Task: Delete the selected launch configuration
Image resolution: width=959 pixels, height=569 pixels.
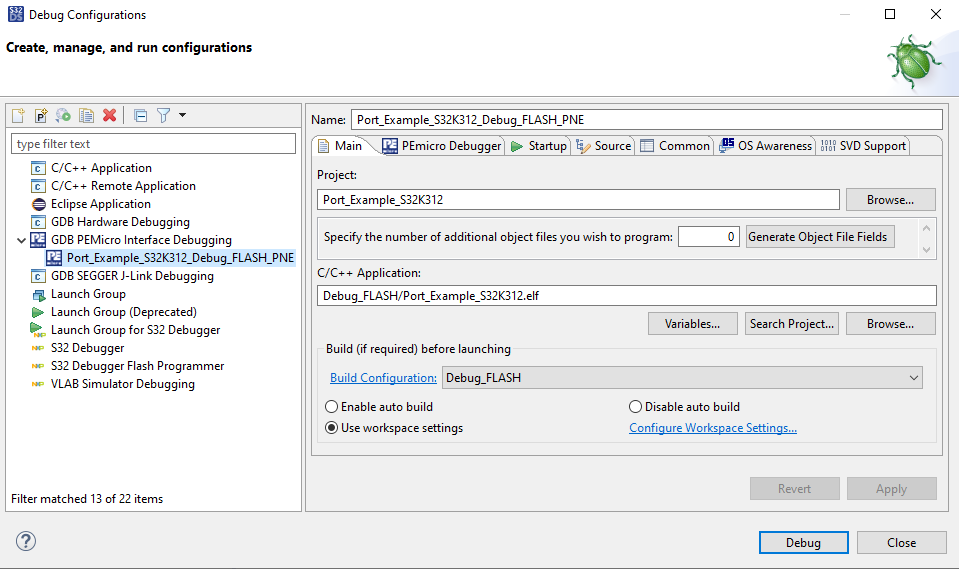Action: 110,116
